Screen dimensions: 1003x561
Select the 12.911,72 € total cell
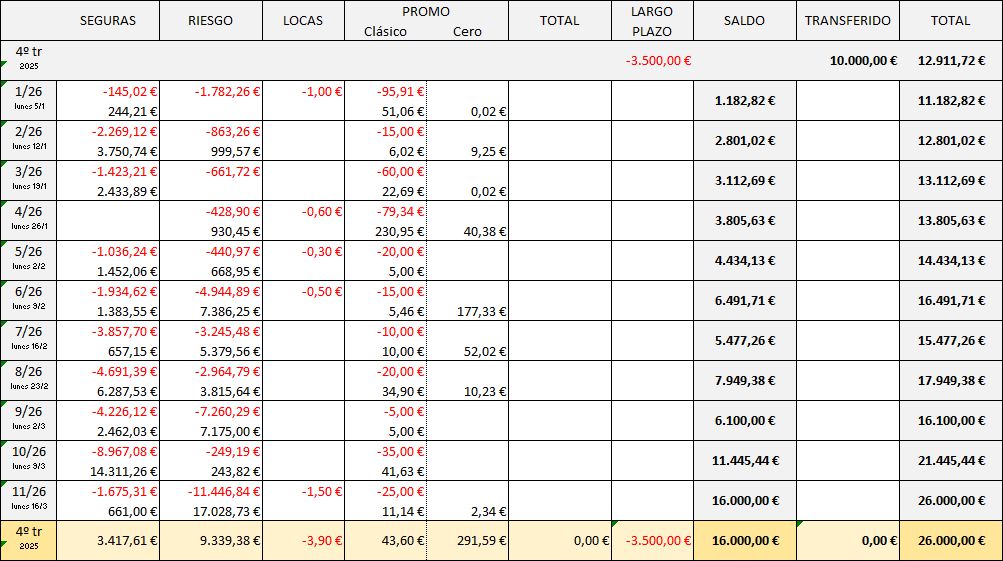point(950,61)
